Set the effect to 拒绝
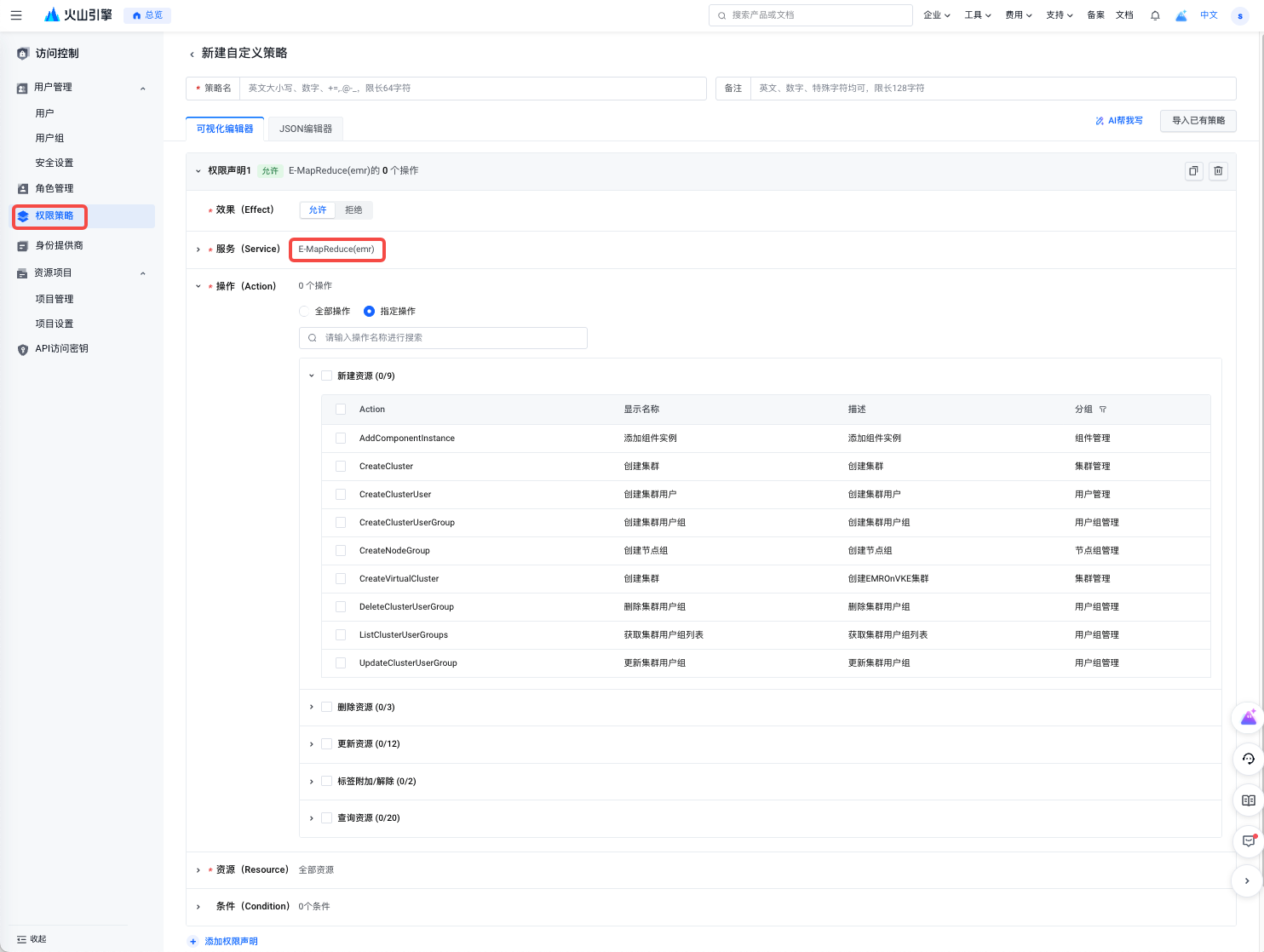Screen dimensions: 1264x952 pos(353,210)
